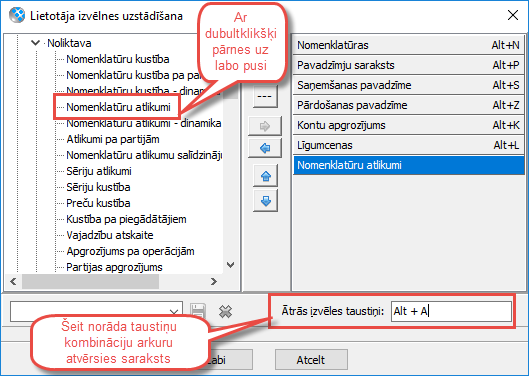This screenshot has height=376, width=529.
Task: Select Partijas apgrozījums tree item
Action: pyautogui.click(x=114, y=267)
